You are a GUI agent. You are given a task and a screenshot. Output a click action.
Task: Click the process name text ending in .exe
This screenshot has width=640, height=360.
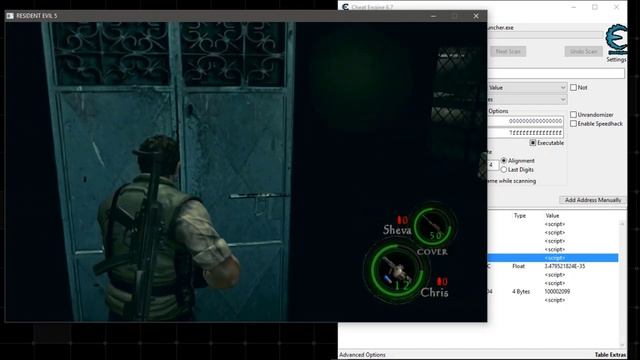point(500,28)
